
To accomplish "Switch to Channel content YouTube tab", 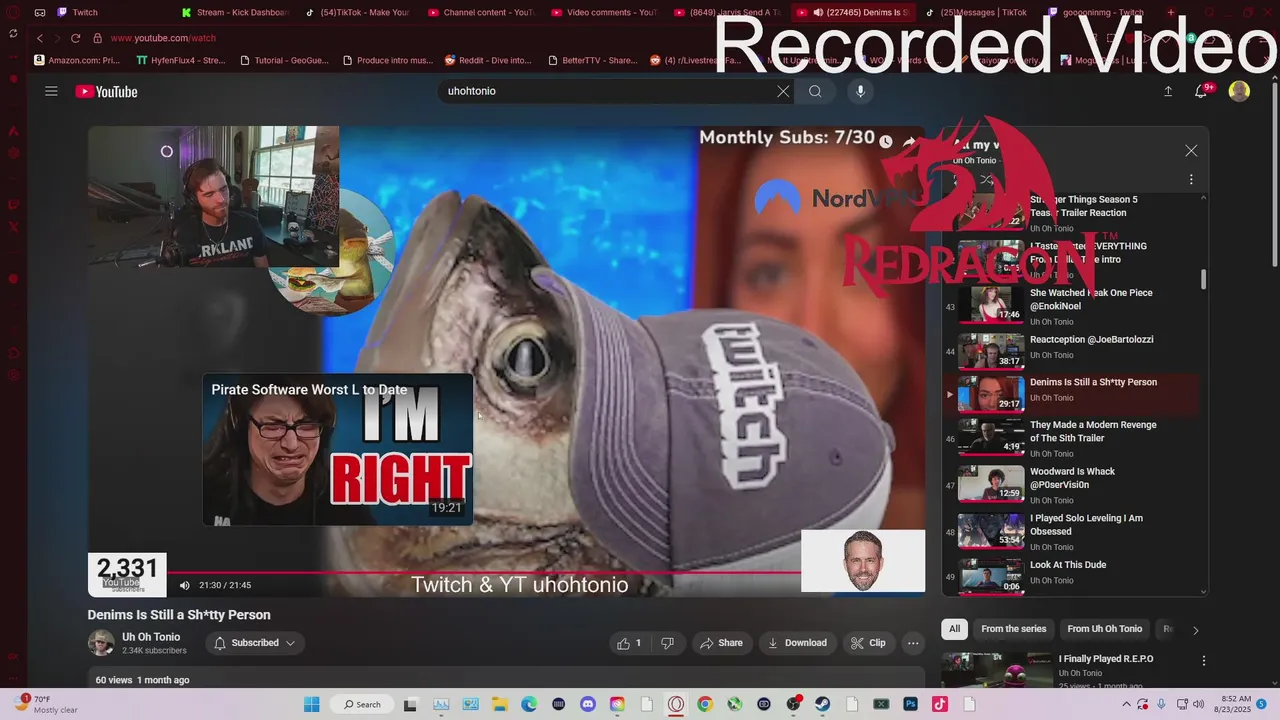I will click(x=480, y=13).
